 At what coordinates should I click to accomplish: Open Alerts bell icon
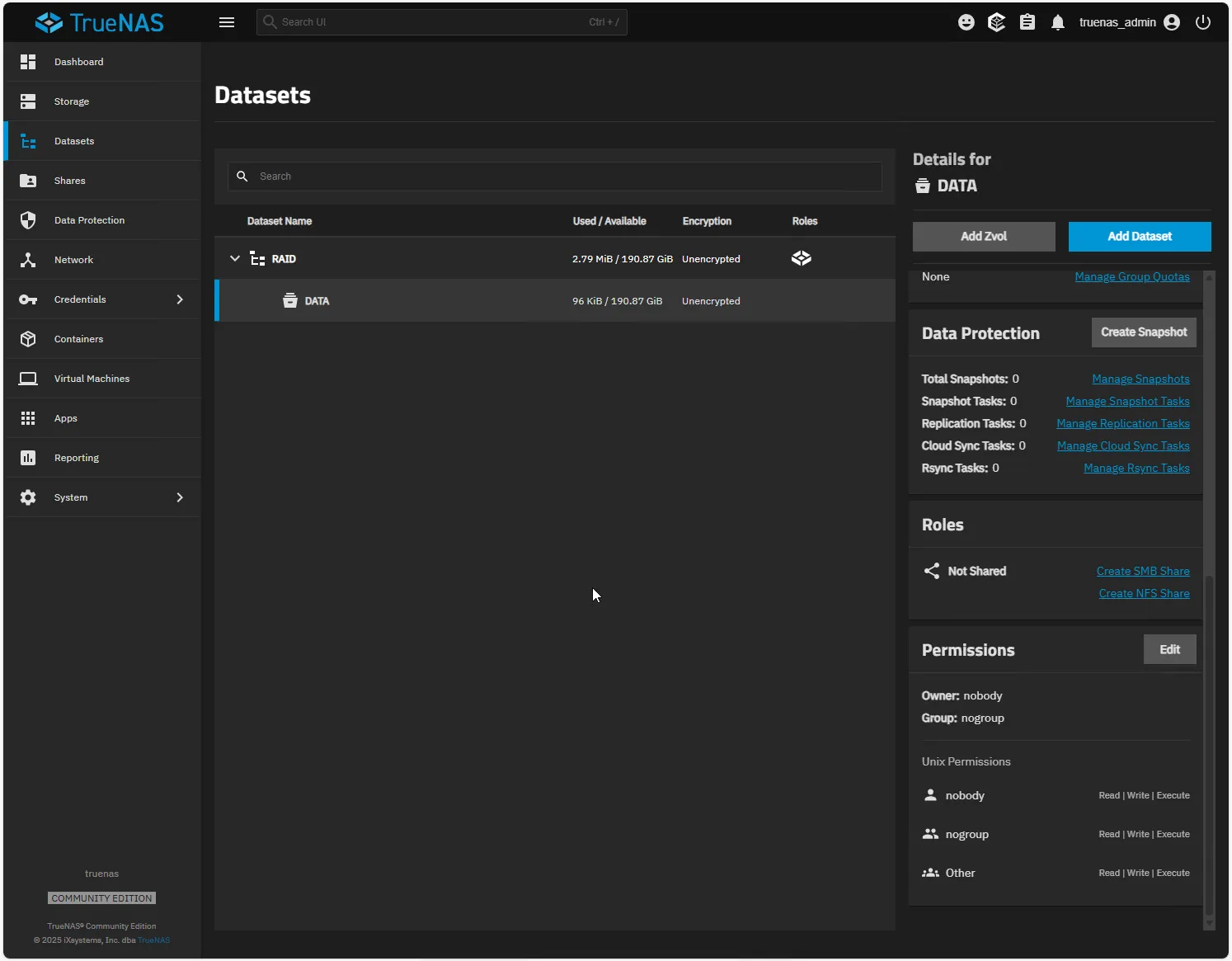tap(1057, 22)
